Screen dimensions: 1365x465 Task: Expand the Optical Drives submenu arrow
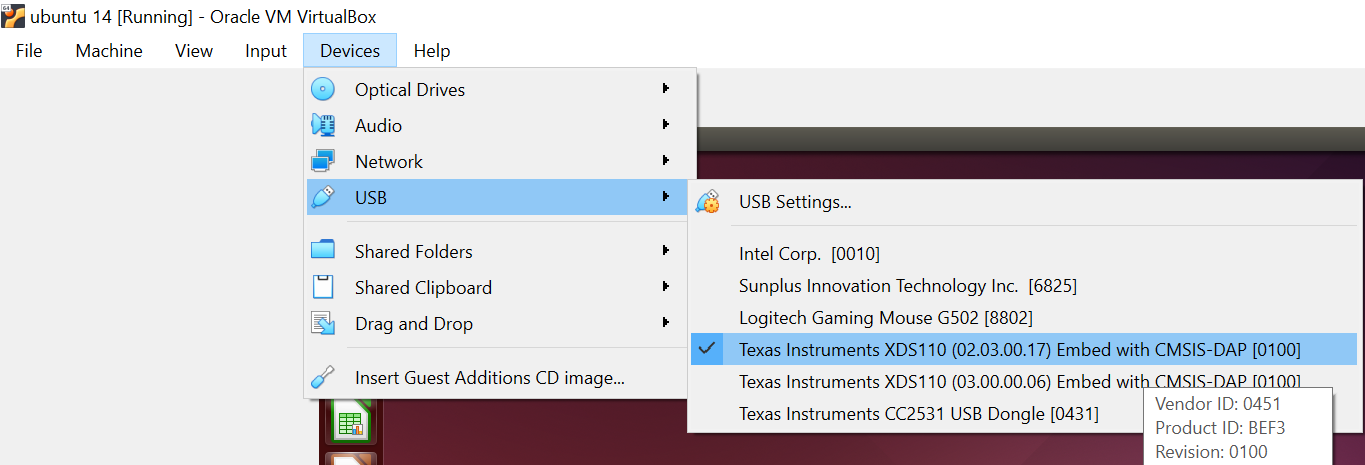(666, 89)
